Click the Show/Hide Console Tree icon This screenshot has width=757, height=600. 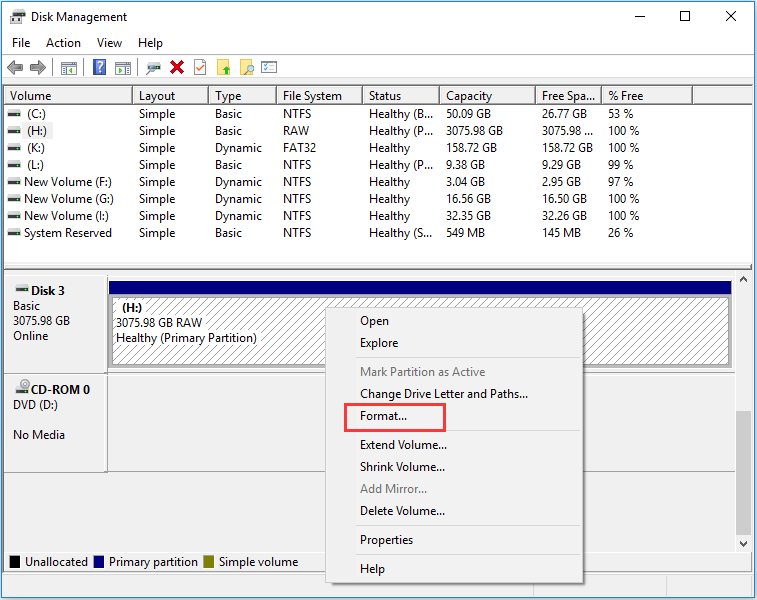pos(69,68)
